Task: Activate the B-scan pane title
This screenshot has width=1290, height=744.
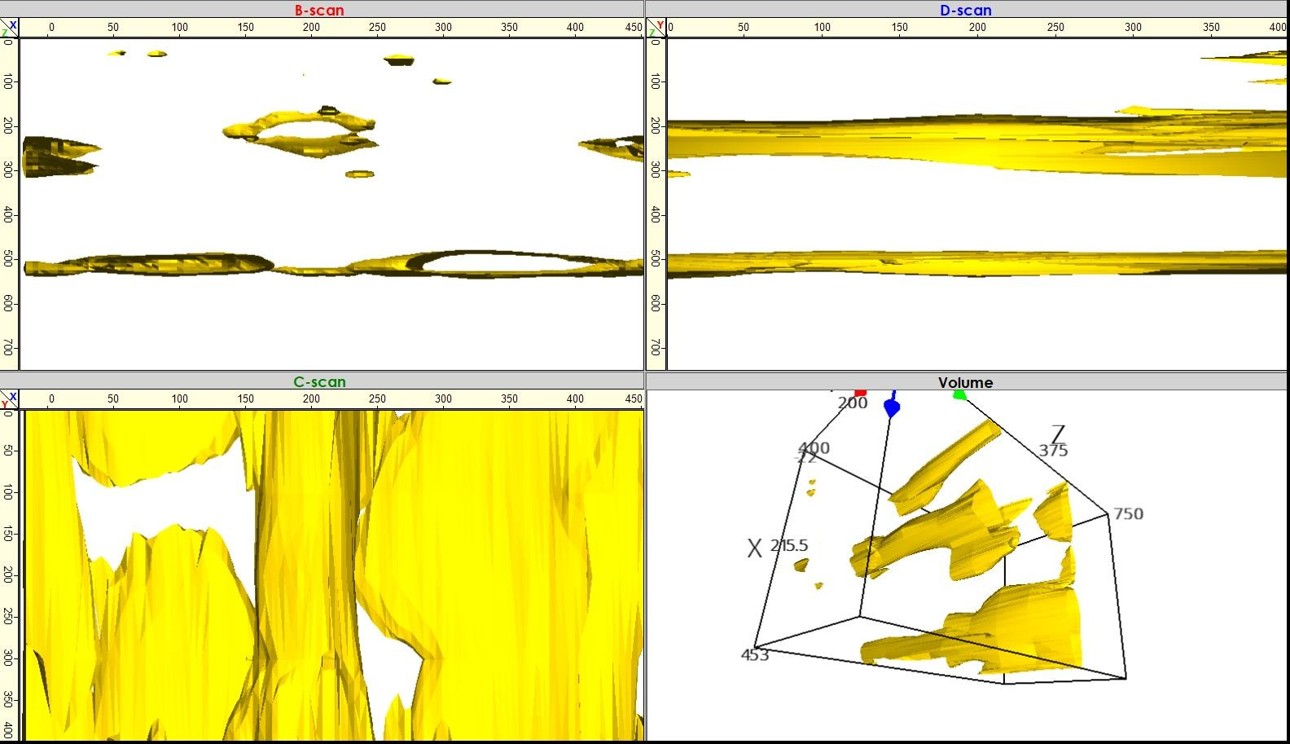Action: click(320, 10)
